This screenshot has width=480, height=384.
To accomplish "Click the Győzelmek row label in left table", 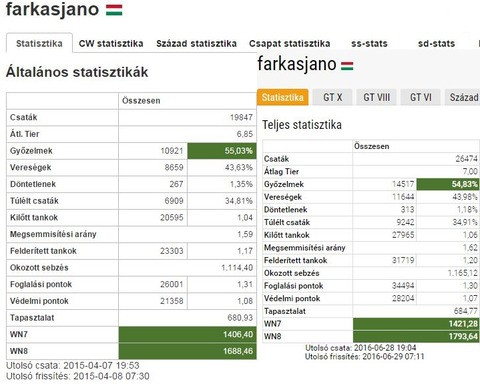I will pyautogui.click(x=31, y=151).
